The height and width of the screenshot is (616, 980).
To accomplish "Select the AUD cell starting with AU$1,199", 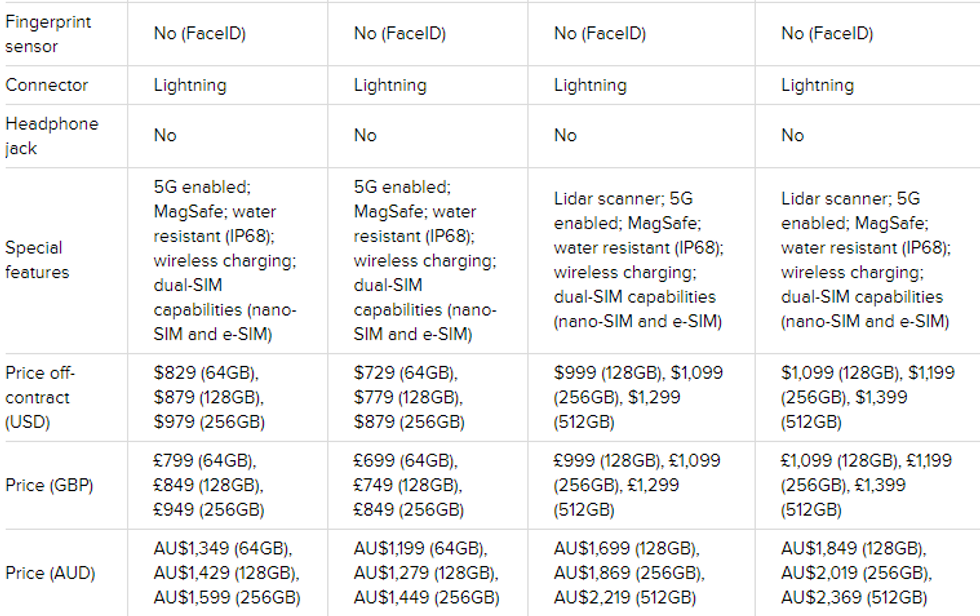I will pos(426,573).
